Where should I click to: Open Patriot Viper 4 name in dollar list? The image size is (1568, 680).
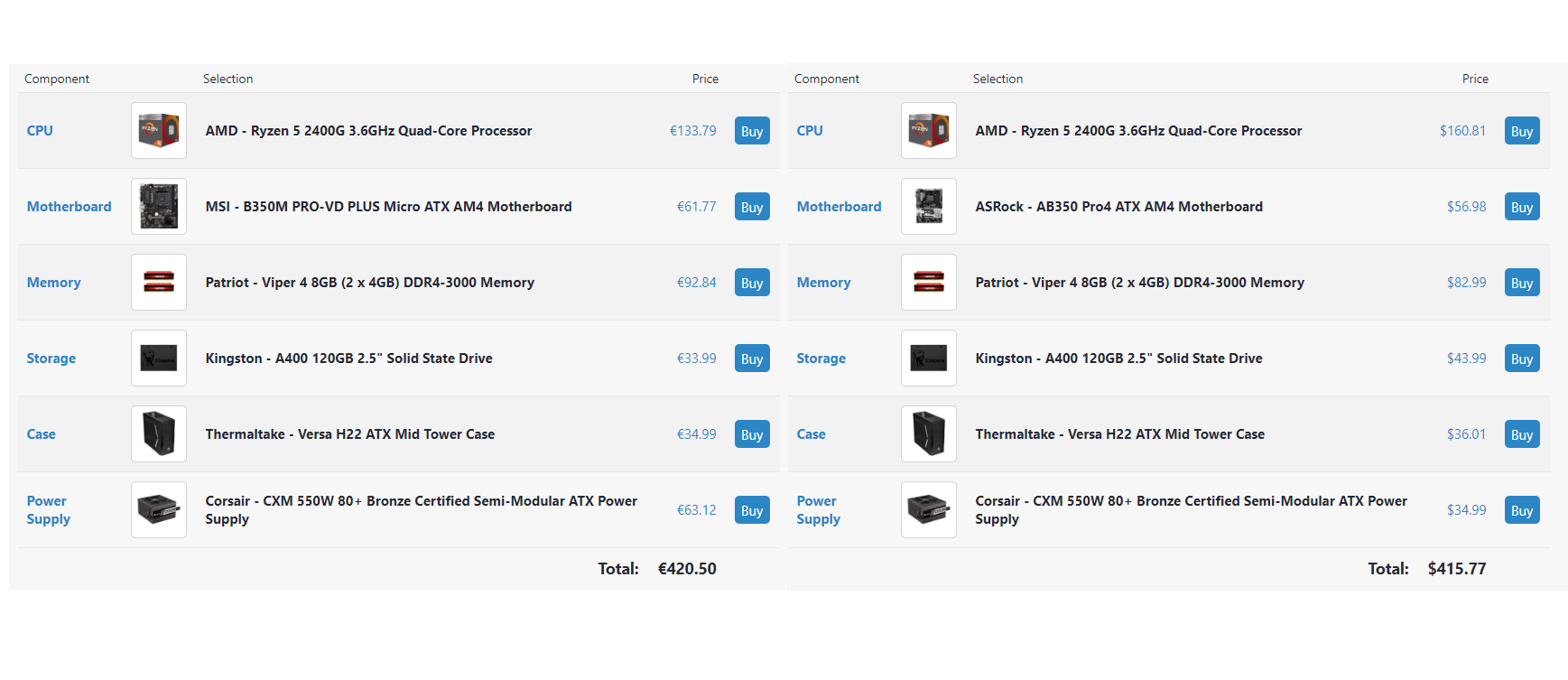(1140, 283)
